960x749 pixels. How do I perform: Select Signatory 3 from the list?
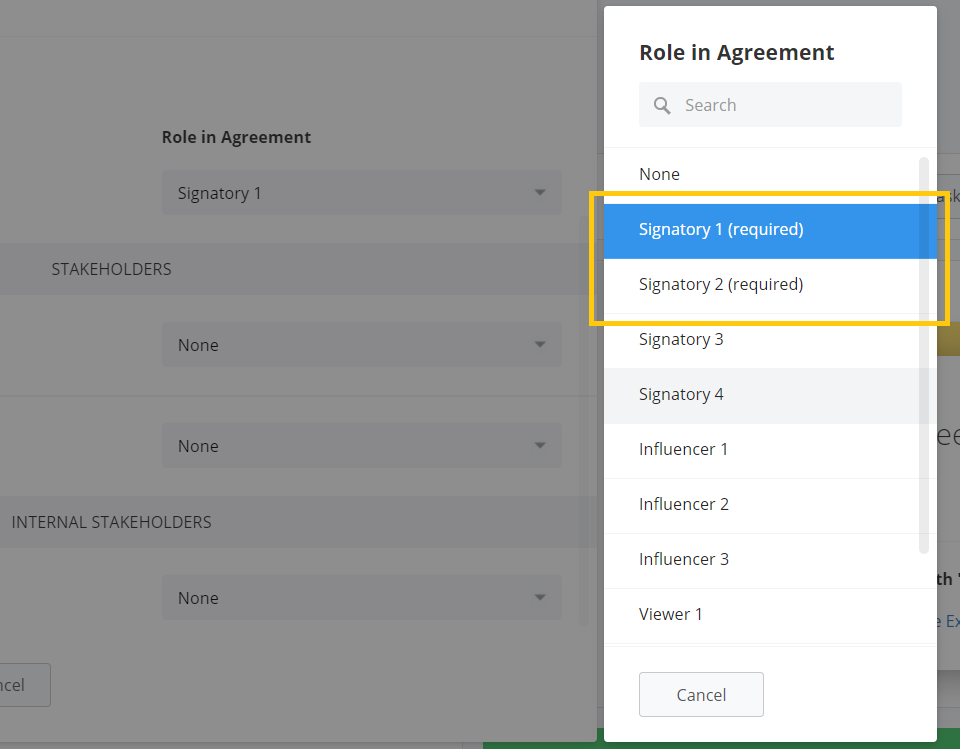[x=770, y=341]
